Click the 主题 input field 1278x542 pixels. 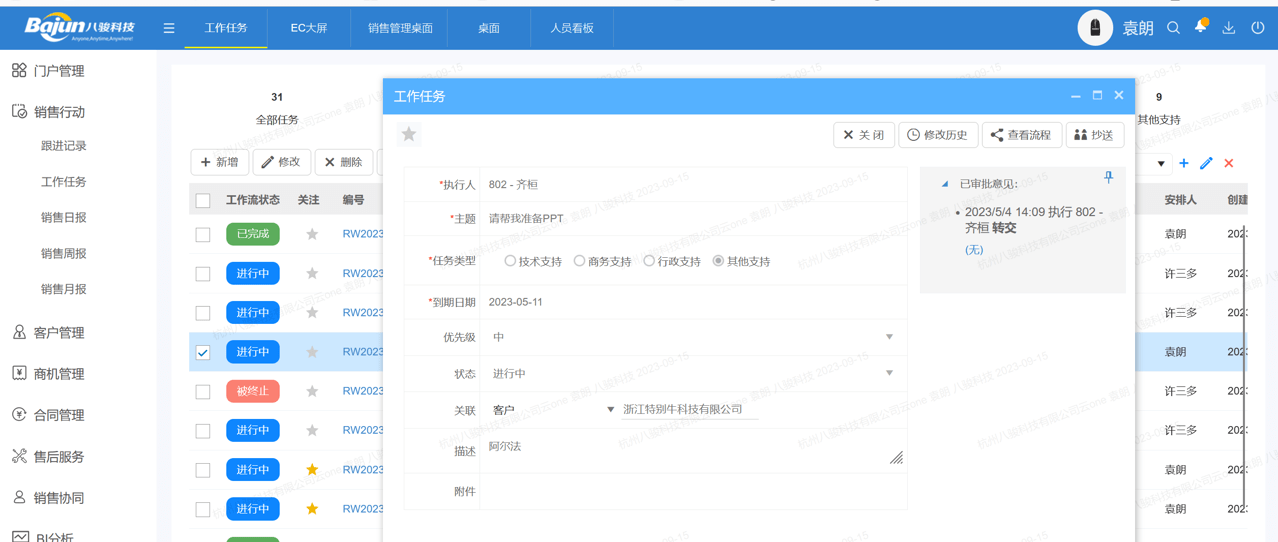coord(692,218)
